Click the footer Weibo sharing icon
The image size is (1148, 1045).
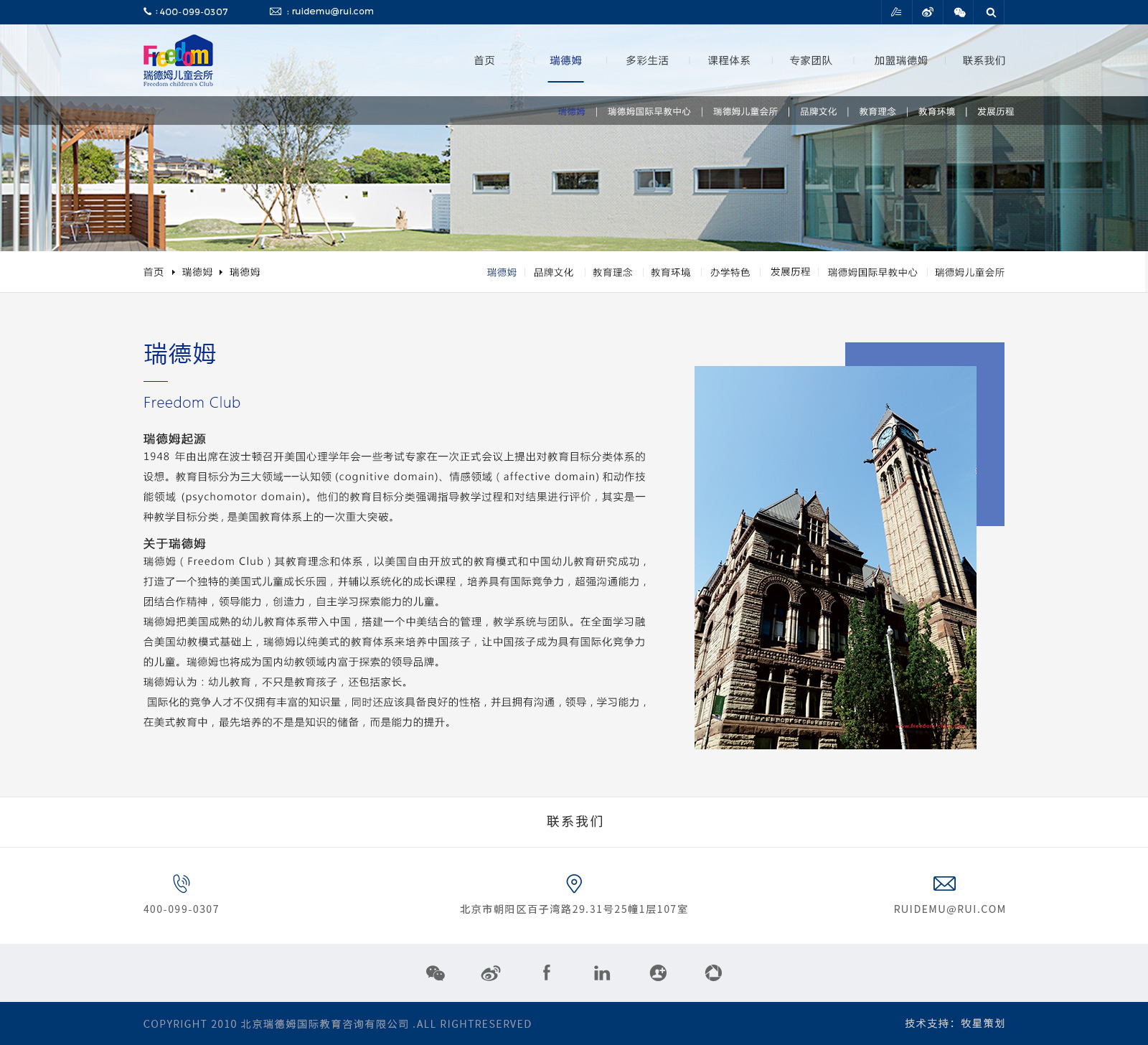(x=490, y=974)
